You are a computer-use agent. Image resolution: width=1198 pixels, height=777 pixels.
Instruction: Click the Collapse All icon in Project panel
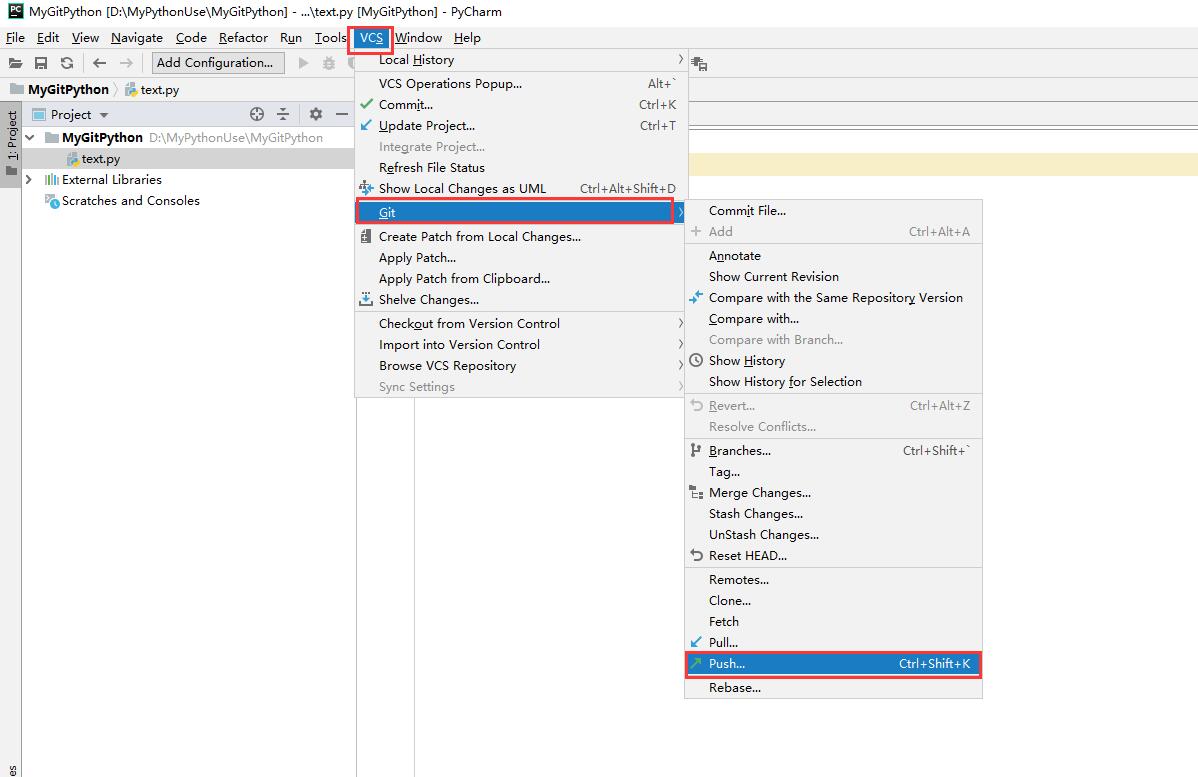point(283,115)
